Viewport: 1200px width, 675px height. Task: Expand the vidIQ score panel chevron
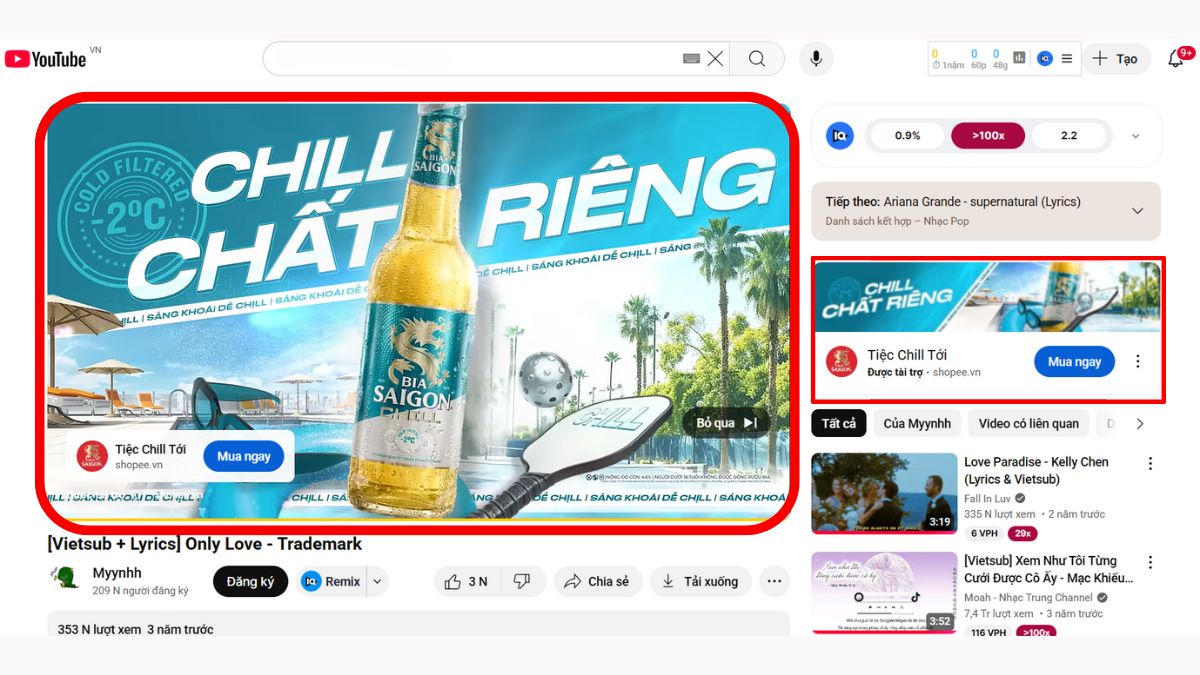[1135, 136]
